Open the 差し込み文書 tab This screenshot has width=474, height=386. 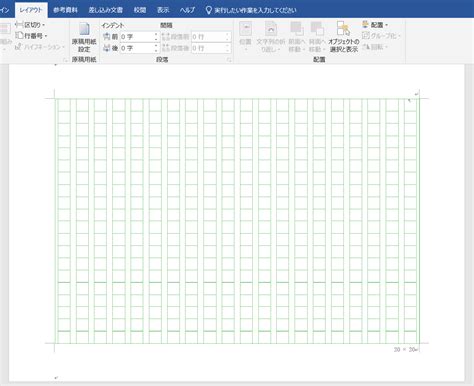coord(106,10)
